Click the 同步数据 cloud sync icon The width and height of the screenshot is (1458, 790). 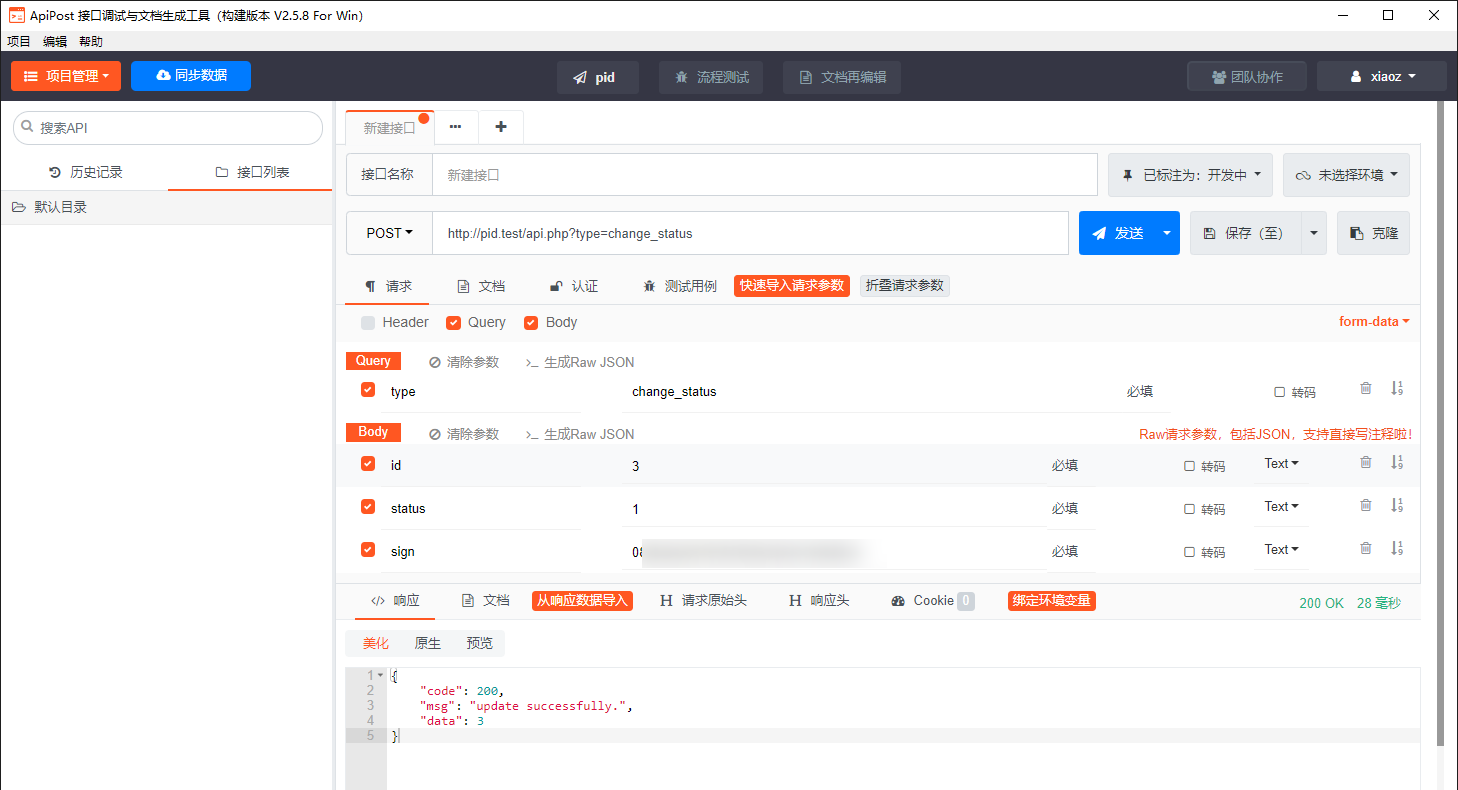click(162, 76)
